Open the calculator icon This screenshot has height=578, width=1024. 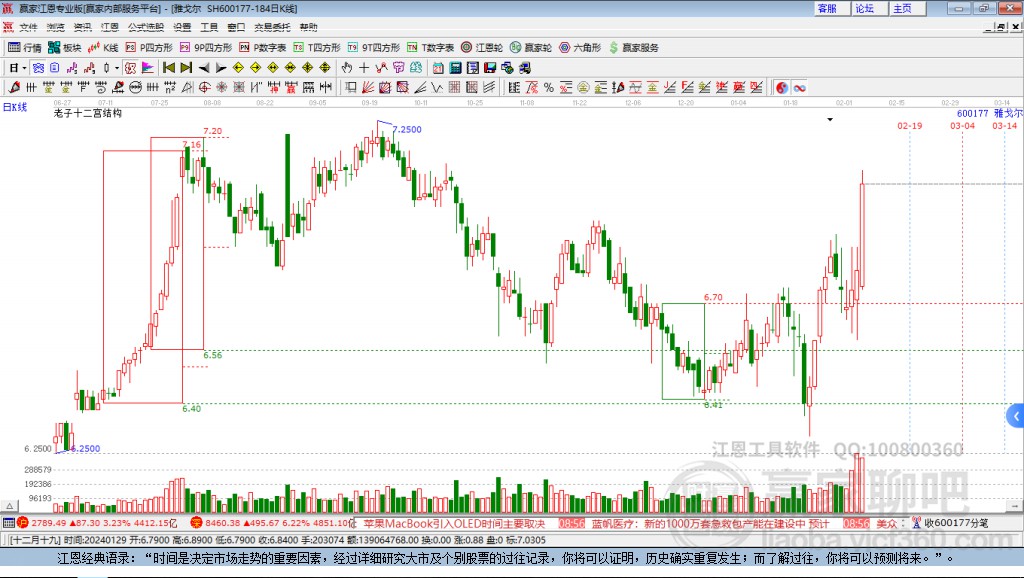[455, 68]
